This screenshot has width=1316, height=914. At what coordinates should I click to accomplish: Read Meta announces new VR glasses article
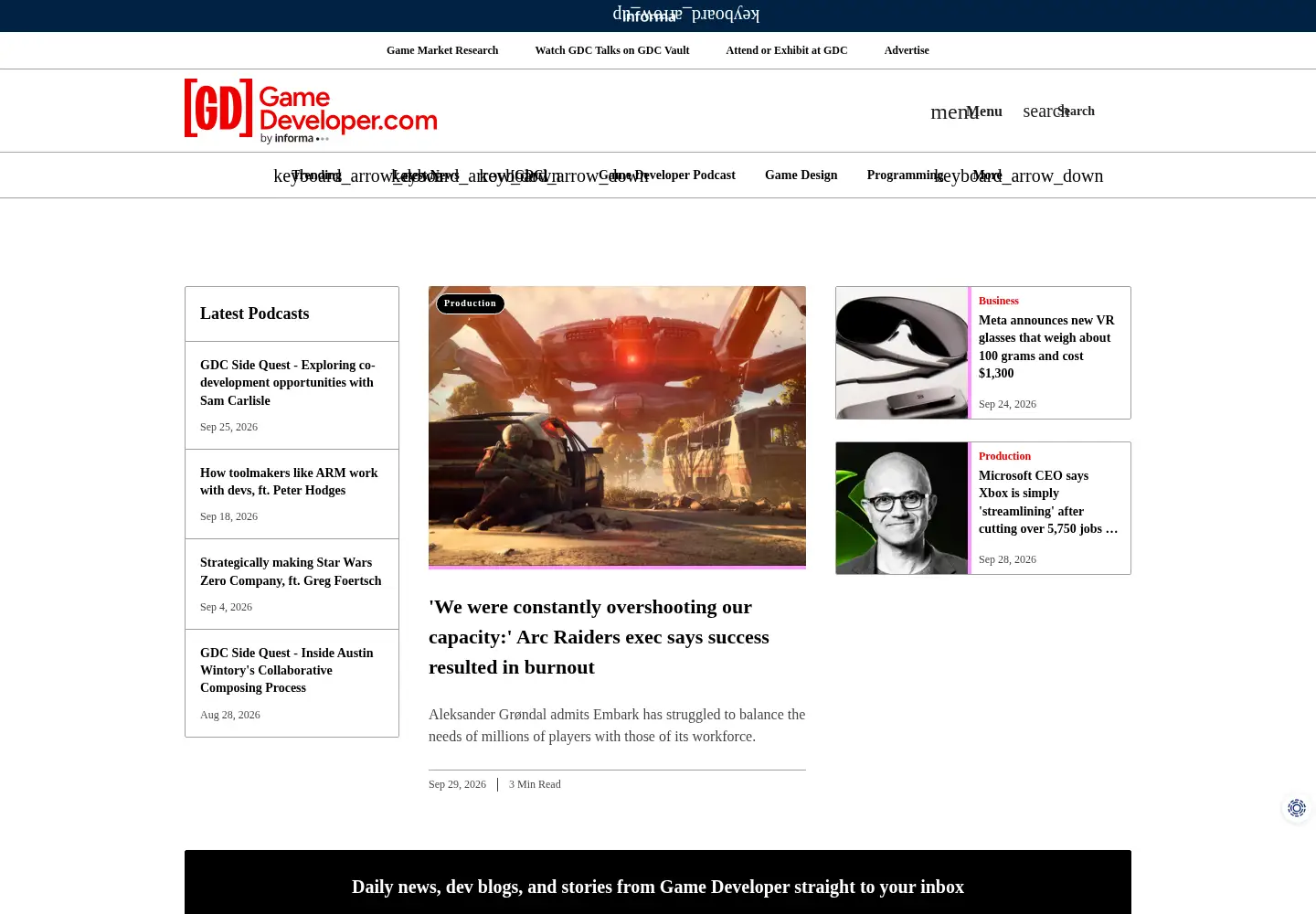click(x=1047, y=346)
